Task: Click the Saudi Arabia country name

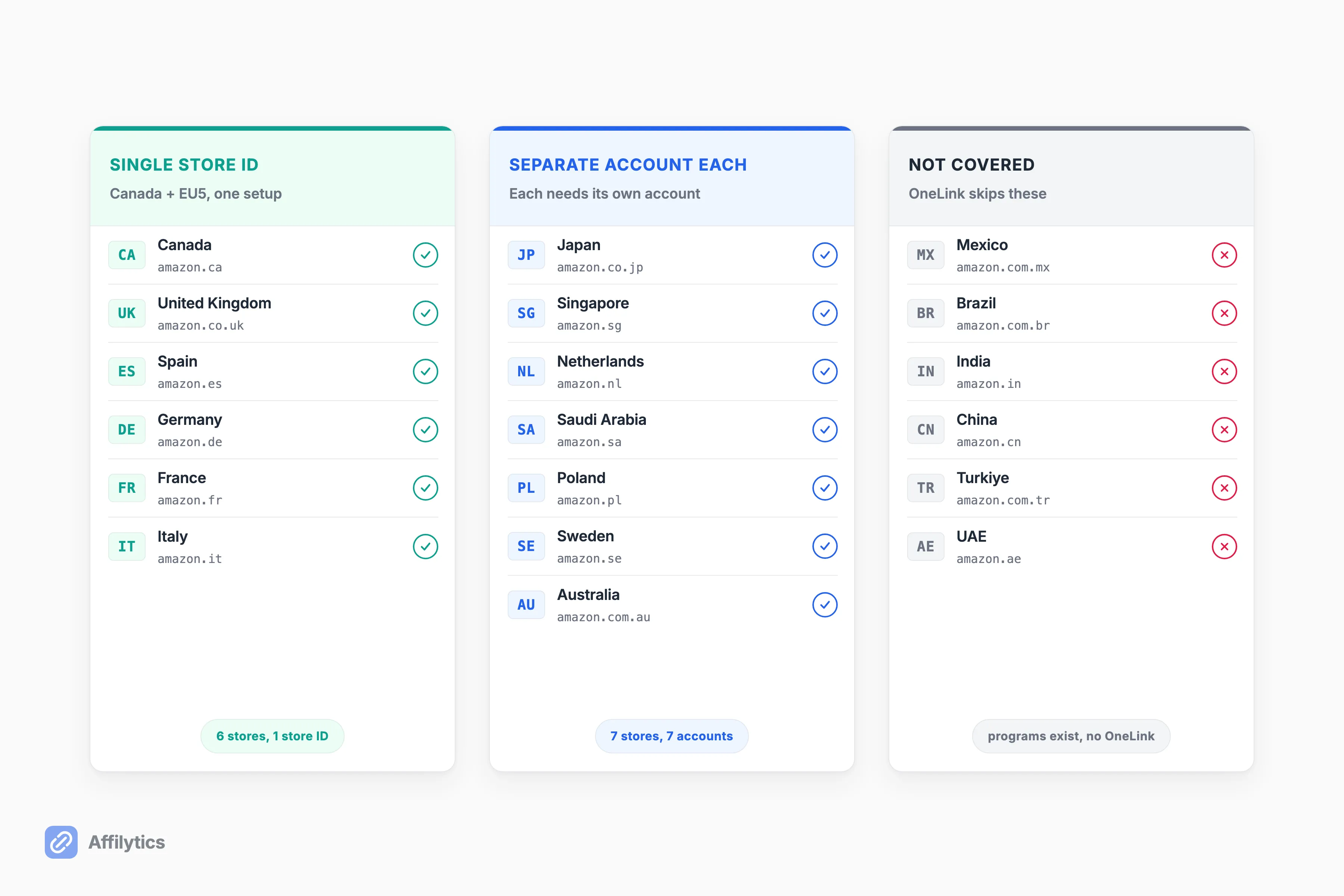Action: (x=602, y=419)
